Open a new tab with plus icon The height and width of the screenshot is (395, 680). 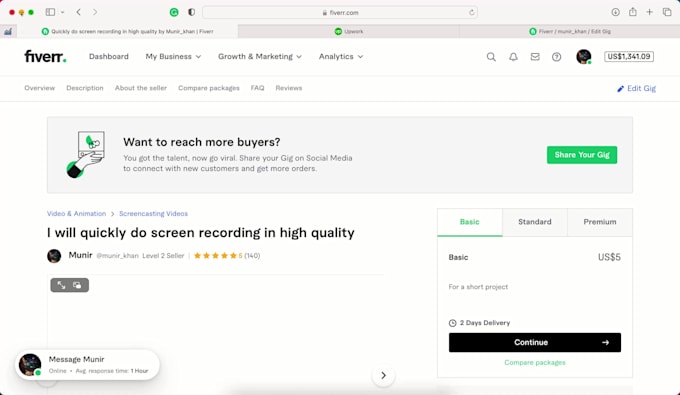649,12
